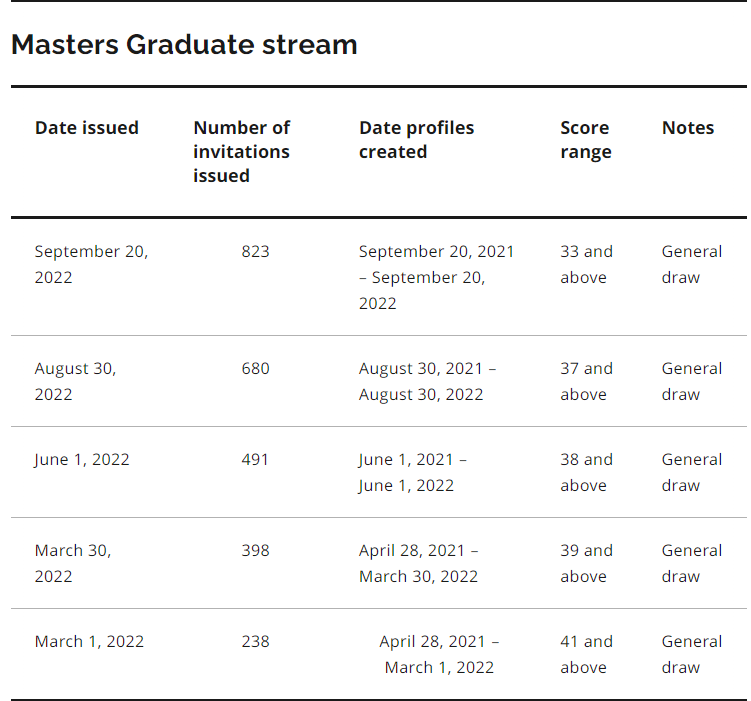Click the Masters Graduate stream heading
751x701 pixels.
[184, 45]
